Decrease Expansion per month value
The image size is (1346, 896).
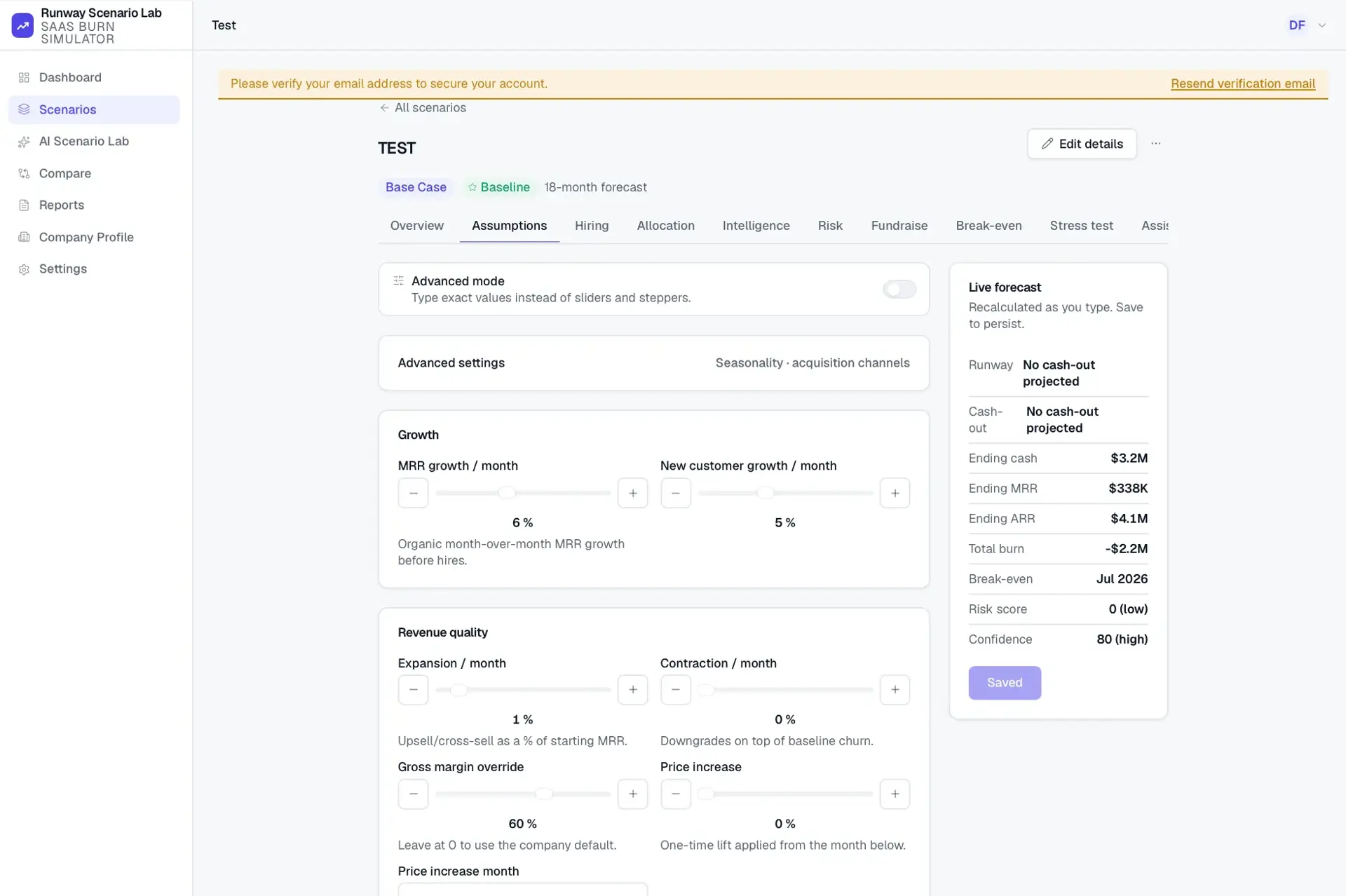tap(413, 690)
